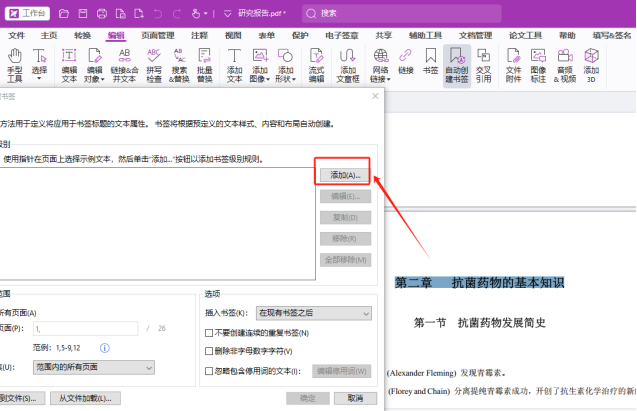Enable 不要创建连续的重复书签 checkbox

(x=209, y=332)
